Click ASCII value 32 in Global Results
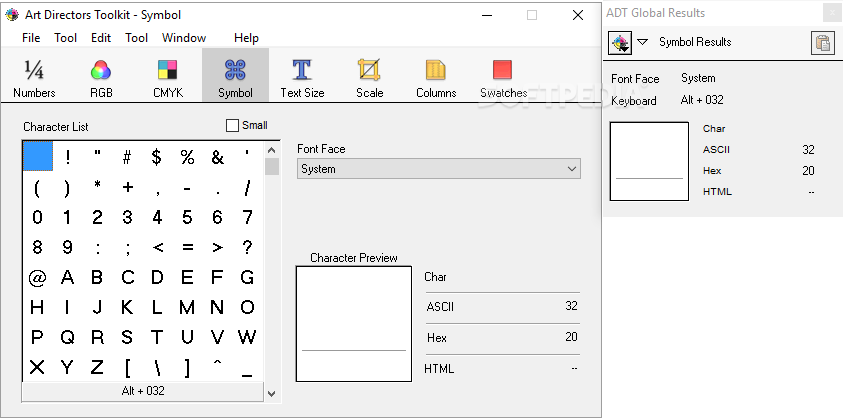Viewport: 843px width, 418px height. click(x=808, y=150)
